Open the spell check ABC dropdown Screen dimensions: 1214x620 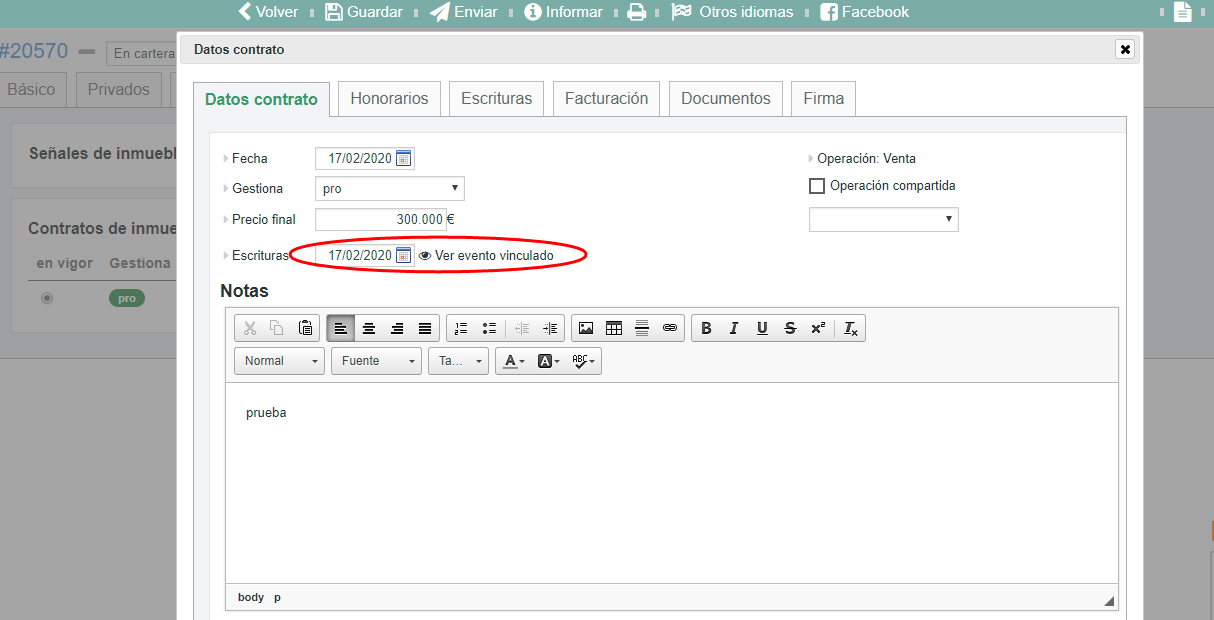coord(584,361)
